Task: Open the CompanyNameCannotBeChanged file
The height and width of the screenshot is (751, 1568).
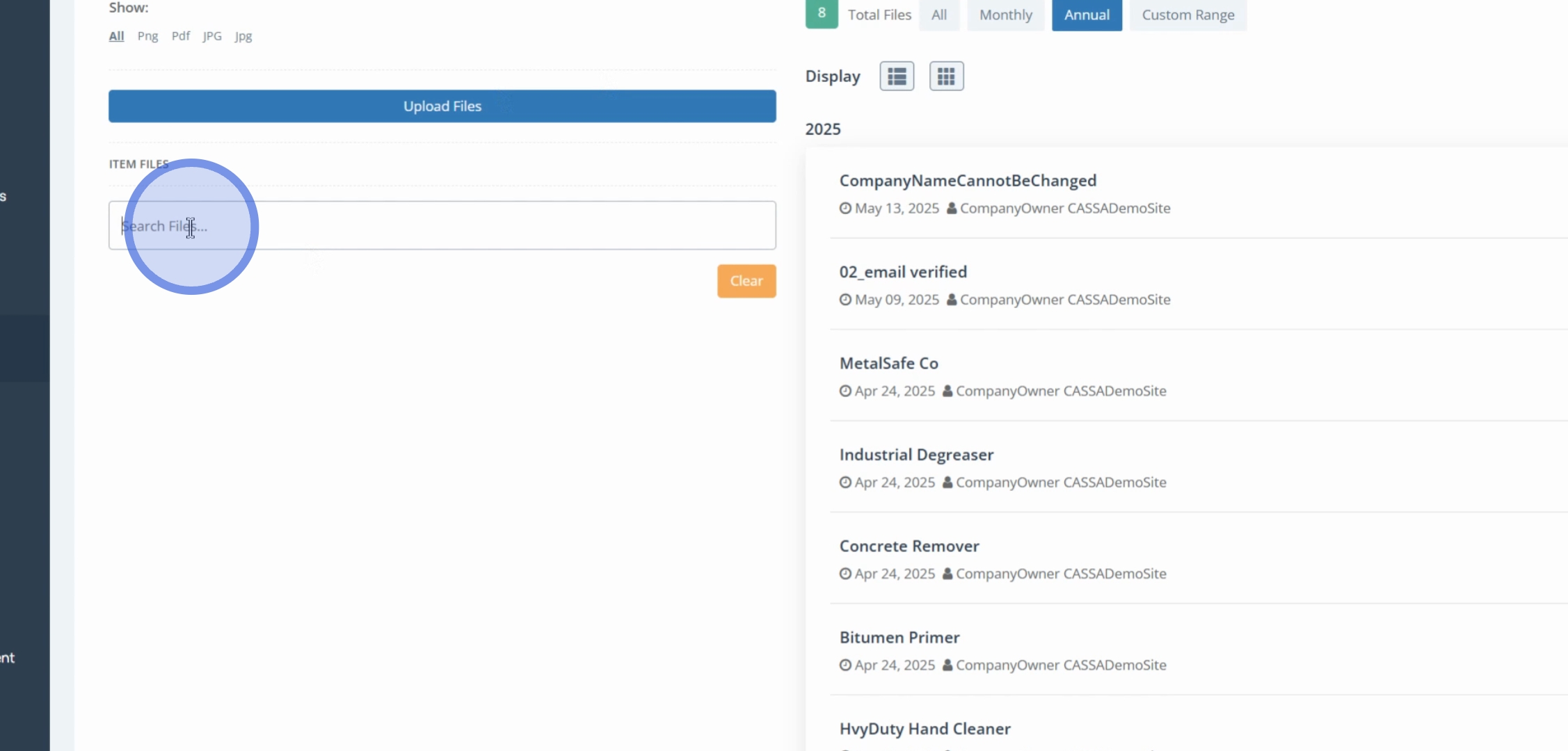Action: click(968, 181)
